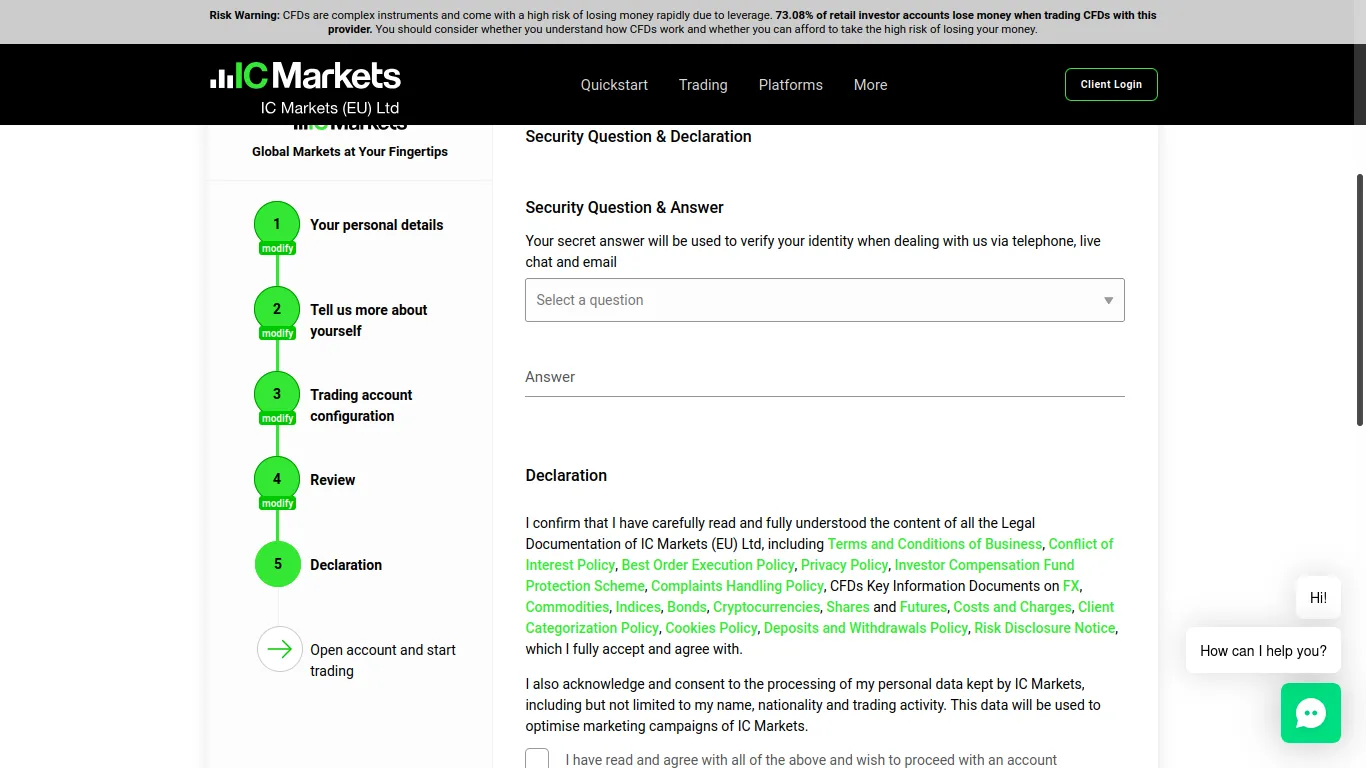Open the Trading menu item
Image resolution: width=1366 pixels, height=768 pixels.
(x=703, y=85)
